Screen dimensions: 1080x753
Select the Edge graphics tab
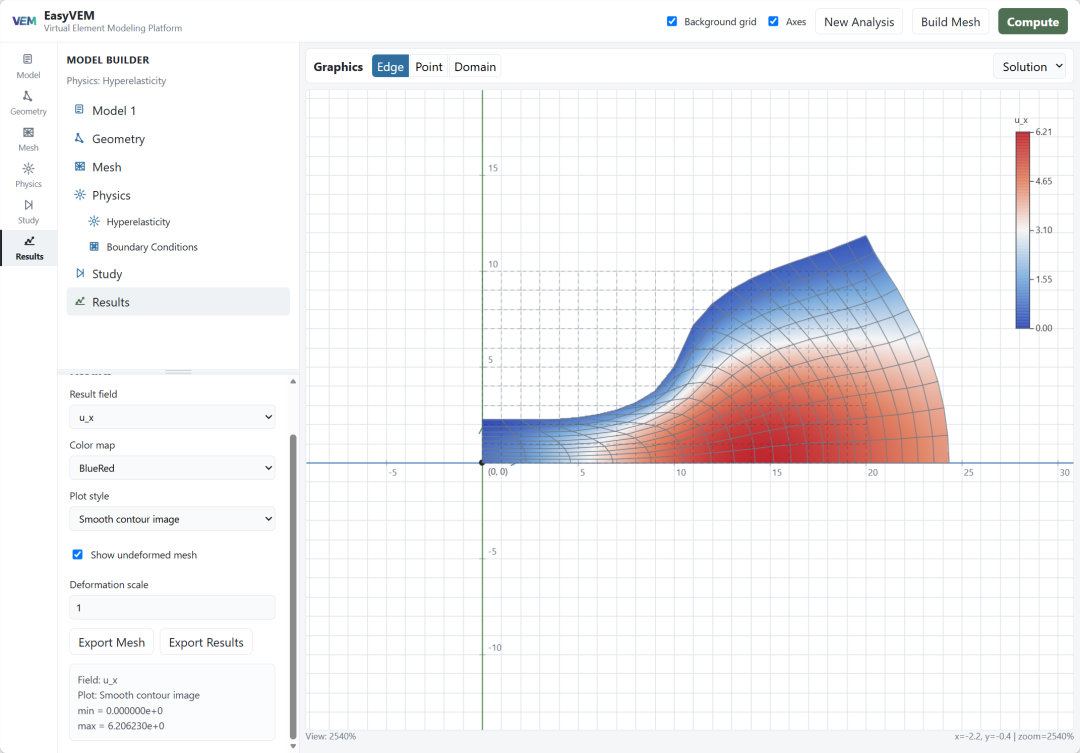click(390, 67)
